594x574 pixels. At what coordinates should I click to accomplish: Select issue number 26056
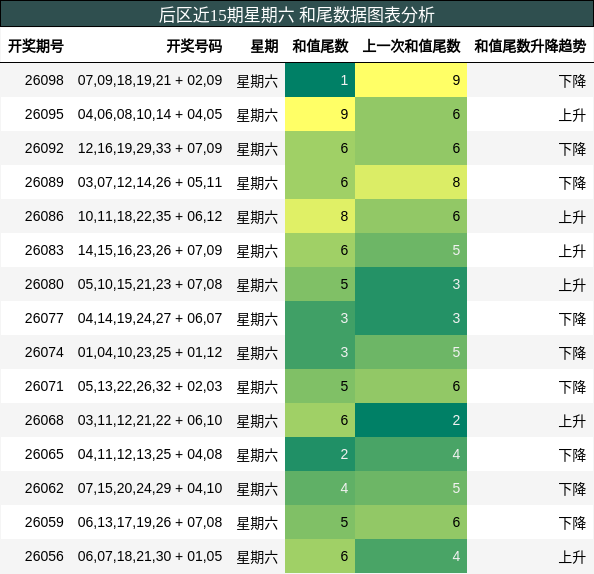tap(44, 556)
